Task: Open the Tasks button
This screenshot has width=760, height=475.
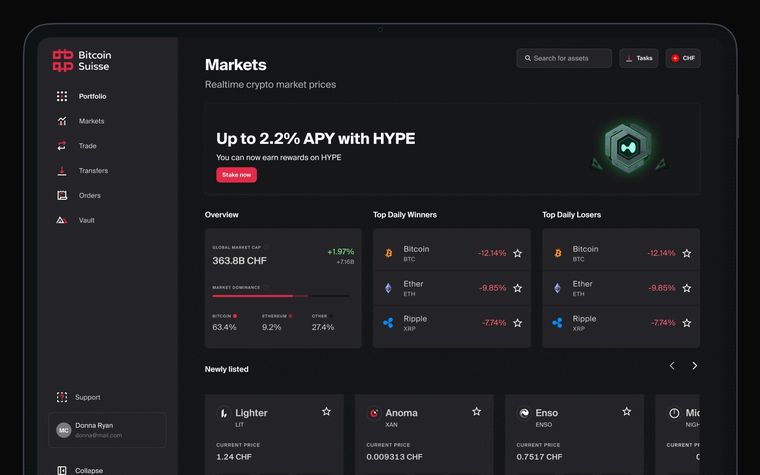Action: [x=638, y=58]
